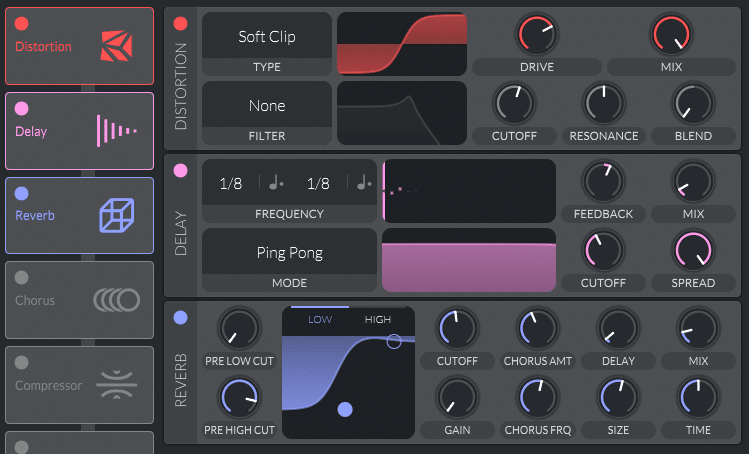Click the Reverb cube icon in the sidebar
The height and width of the screenshot is (454, 749).
117,216
